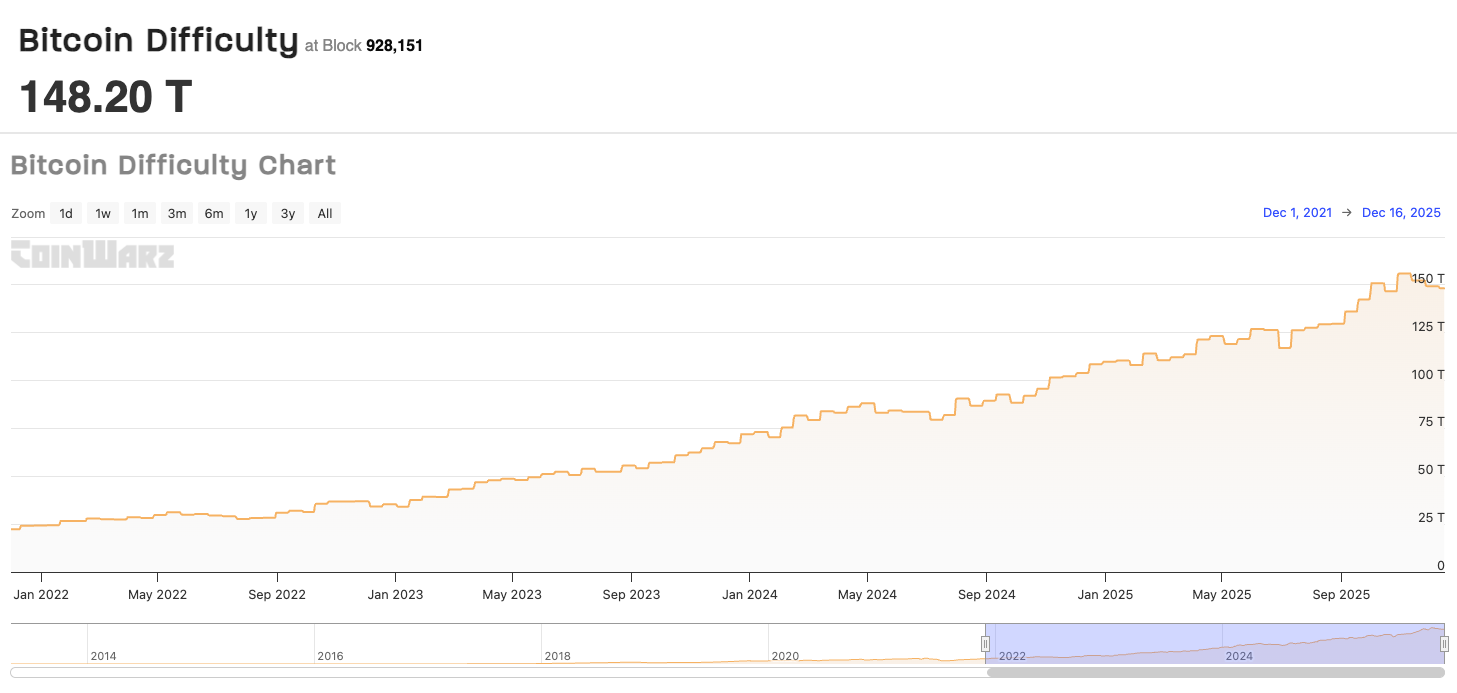Viewport: 1457px width, 693px height.
Task: Click the shaded navigator selection near 2024
Action: [1238, 644]
